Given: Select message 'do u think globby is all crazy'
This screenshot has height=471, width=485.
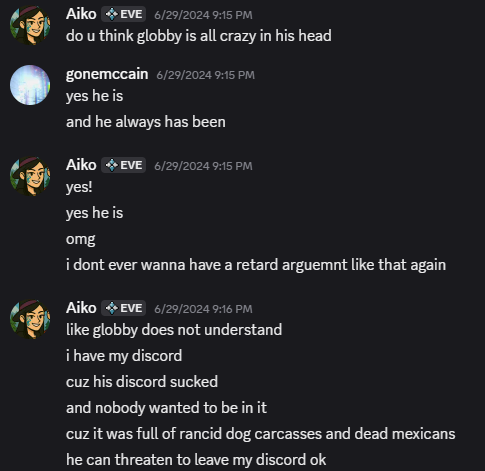Looking at the screenshot, I should (x=199, y=36).
